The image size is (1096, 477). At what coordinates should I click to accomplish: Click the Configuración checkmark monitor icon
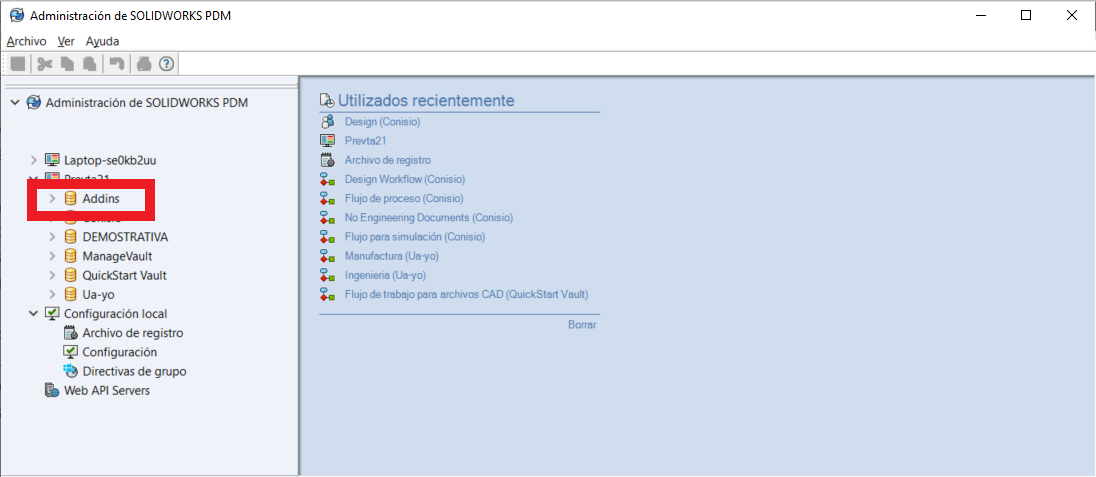70,352
